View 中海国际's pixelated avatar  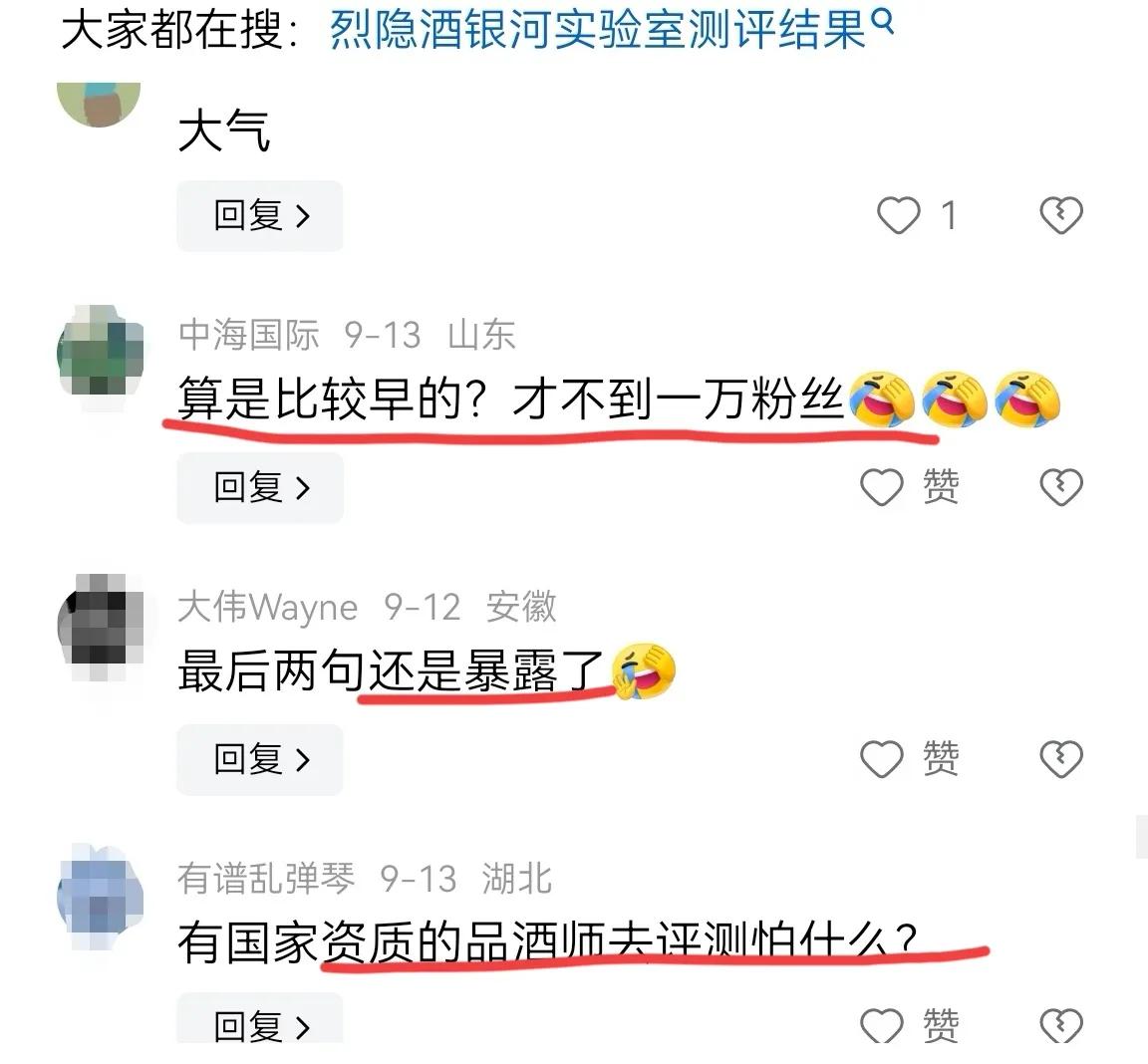[x=101, y=352]
